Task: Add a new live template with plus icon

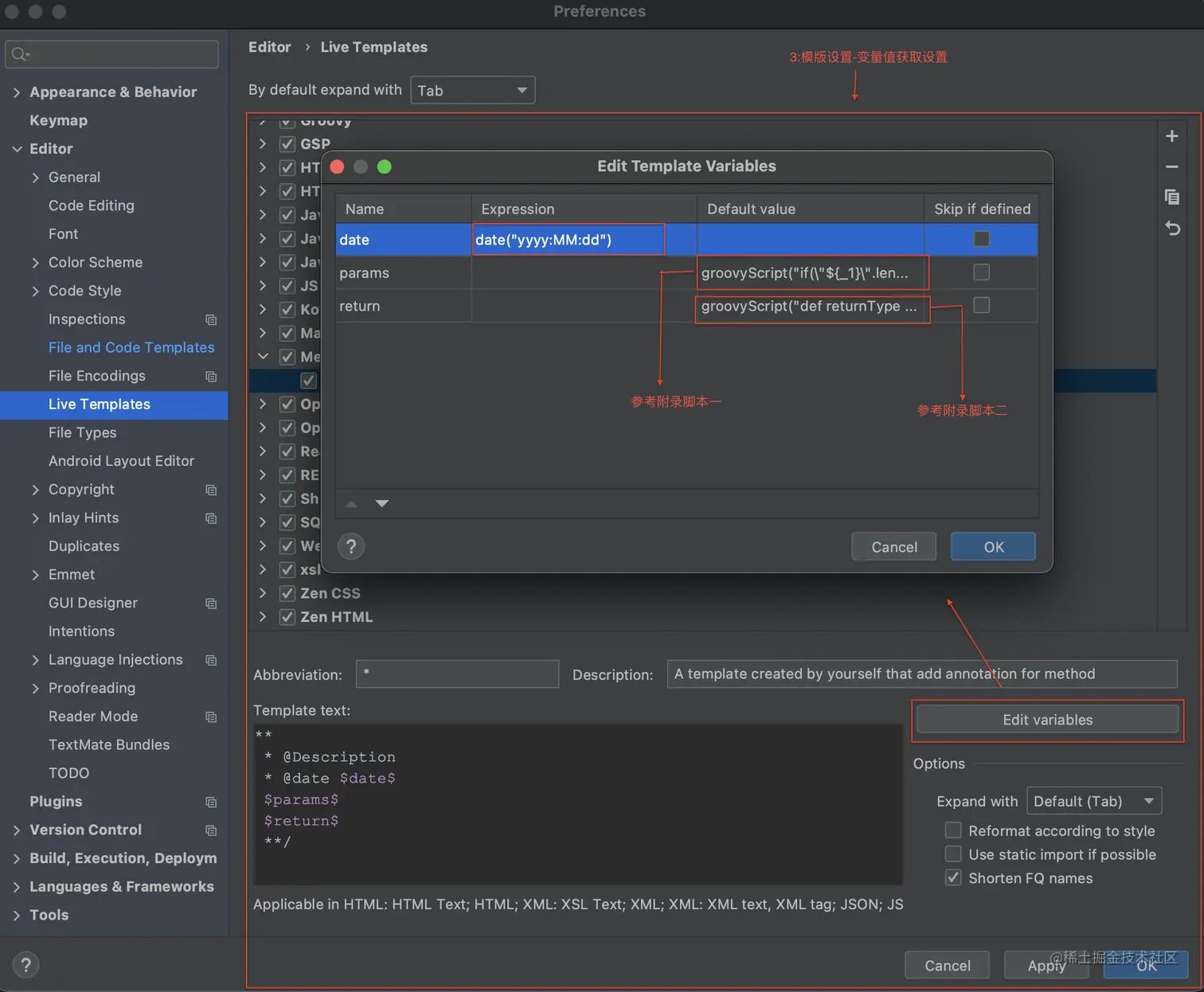Action: (1171, 136)
